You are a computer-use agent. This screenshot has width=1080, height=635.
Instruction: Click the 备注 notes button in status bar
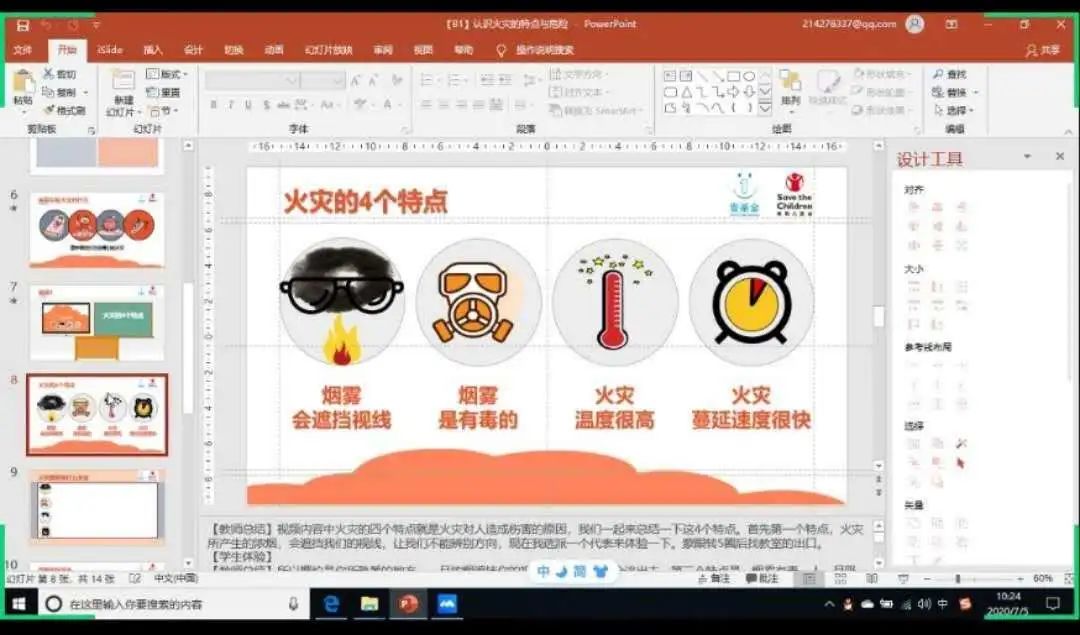pos(712,579)
